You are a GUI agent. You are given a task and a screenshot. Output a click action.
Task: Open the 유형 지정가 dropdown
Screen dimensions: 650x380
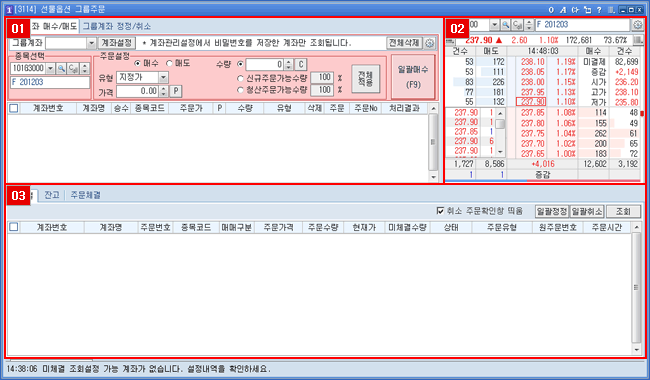pos(163,77)
